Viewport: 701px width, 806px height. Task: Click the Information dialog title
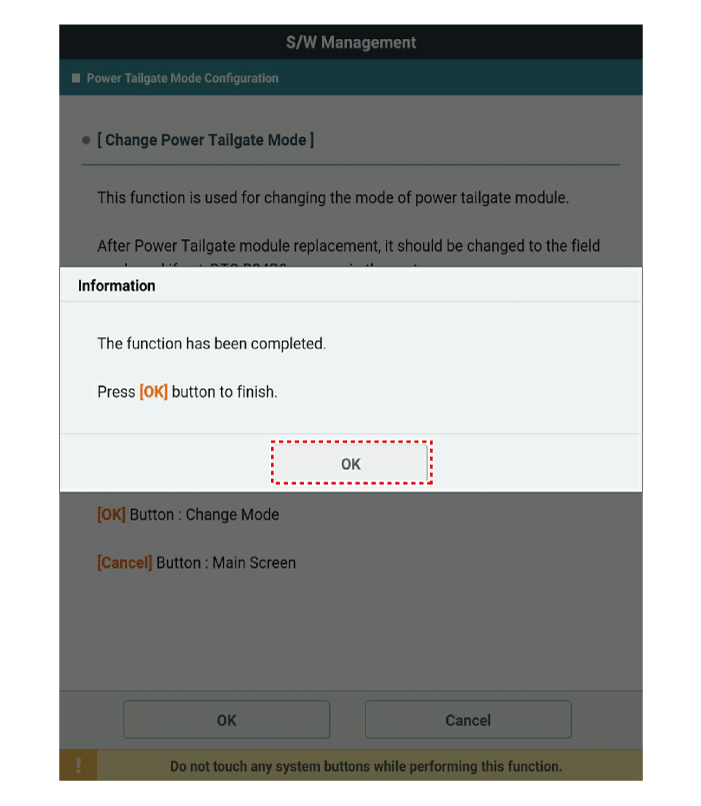pos(117,286)
